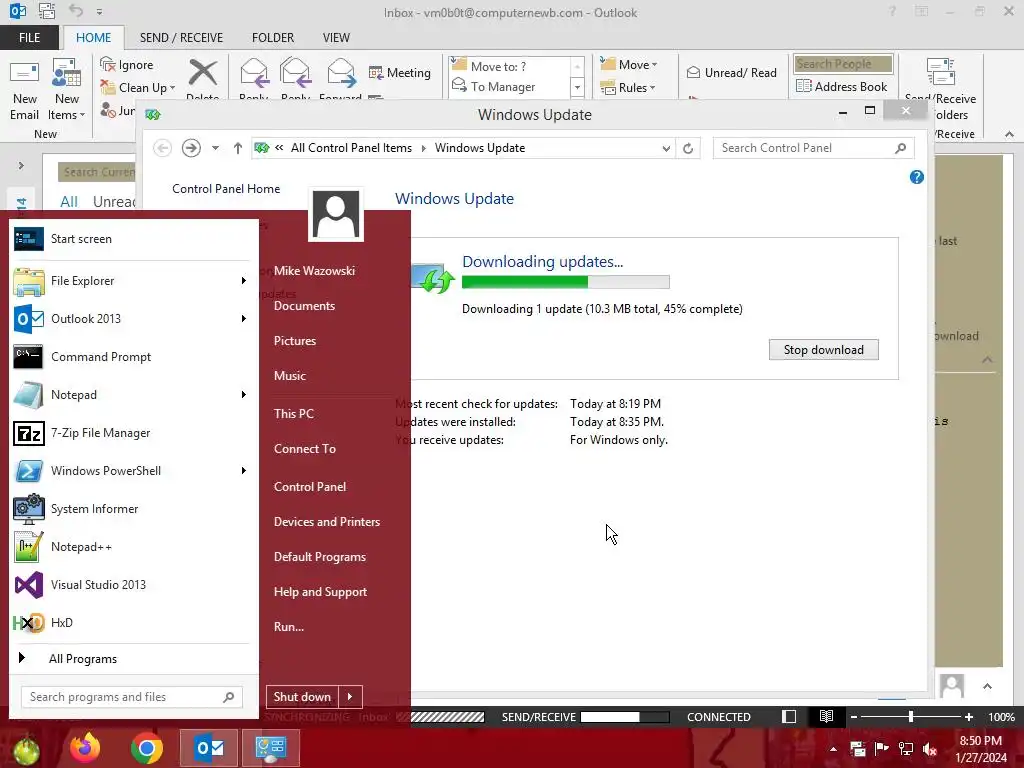Open Run... dialog
Image resolution: width=1024 pixels, height=768 pixels.
289,627
